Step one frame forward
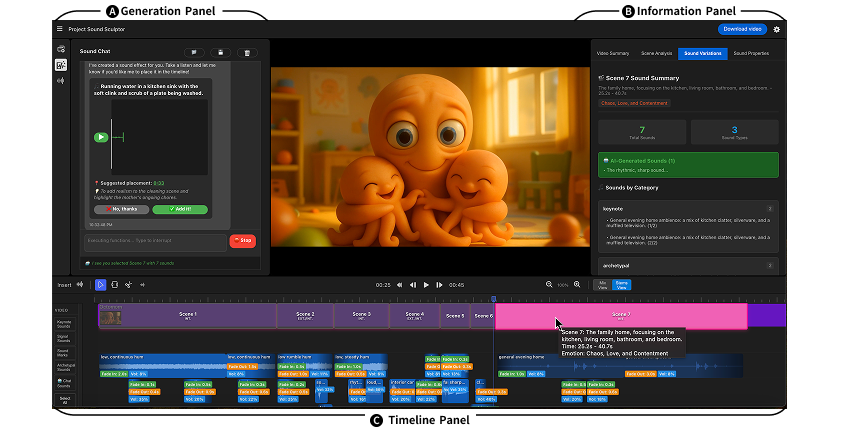The image size is (842, 427). point(439,285)
